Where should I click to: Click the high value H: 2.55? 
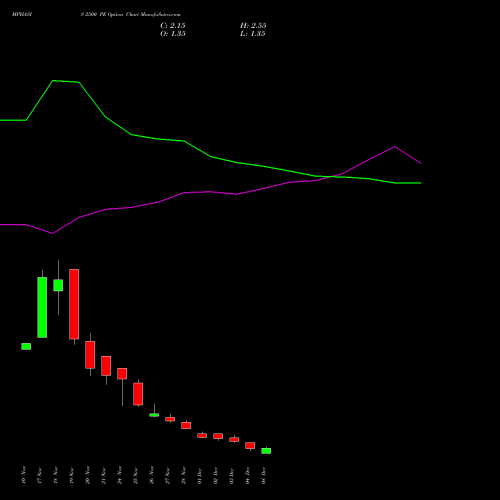click(x=253, y=26)
